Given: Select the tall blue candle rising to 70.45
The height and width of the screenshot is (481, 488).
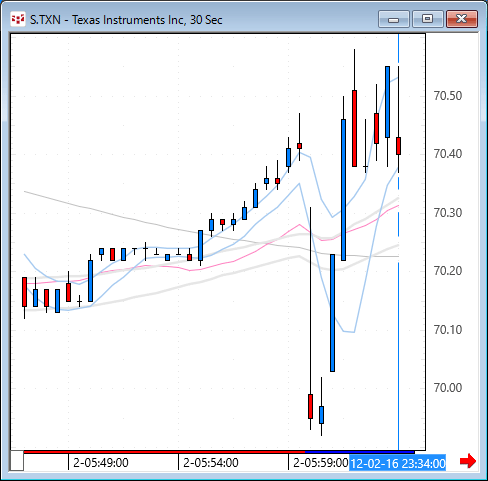Looking at the screenshot, I should 343,190.
